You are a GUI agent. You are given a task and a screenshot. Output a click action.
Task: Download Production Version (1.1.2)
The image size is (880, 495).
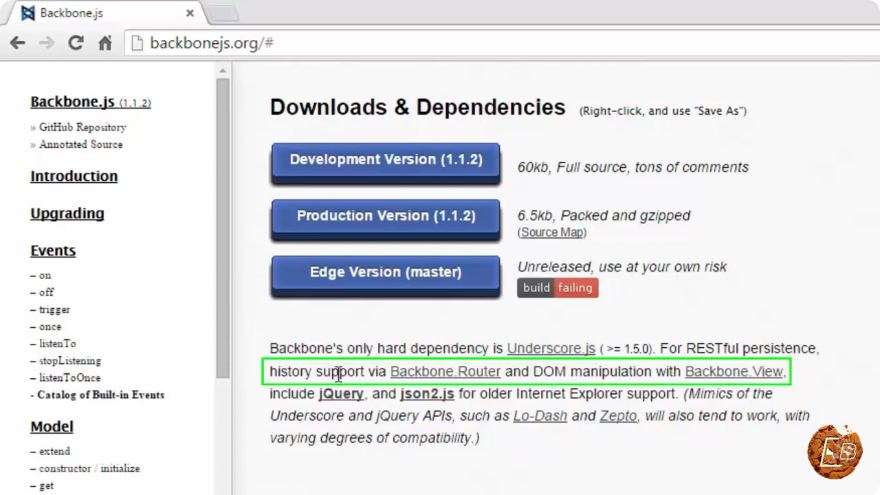[386, 219]
